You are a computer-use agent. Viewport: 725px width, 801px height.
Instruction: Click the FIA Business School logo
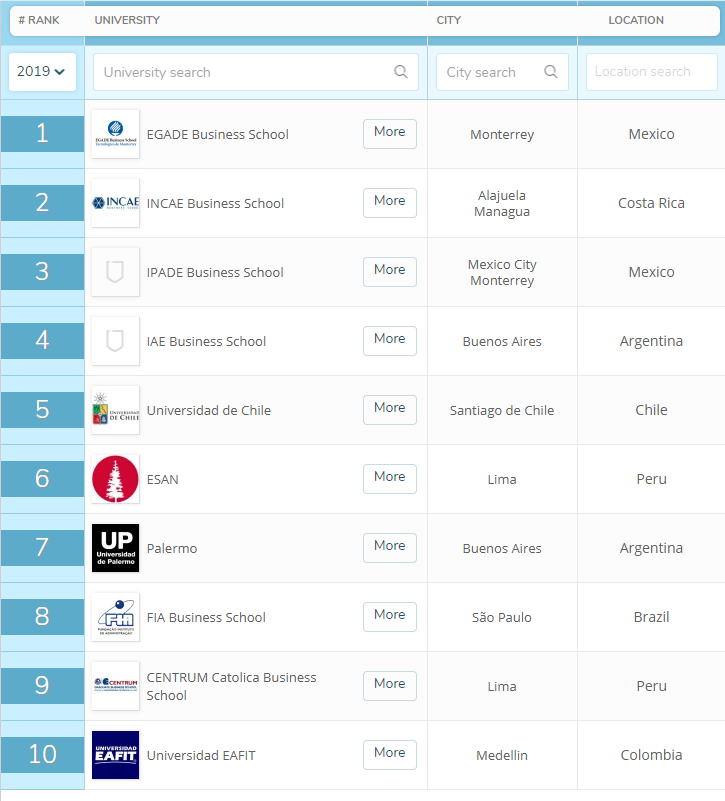click(x=115, y=617)
